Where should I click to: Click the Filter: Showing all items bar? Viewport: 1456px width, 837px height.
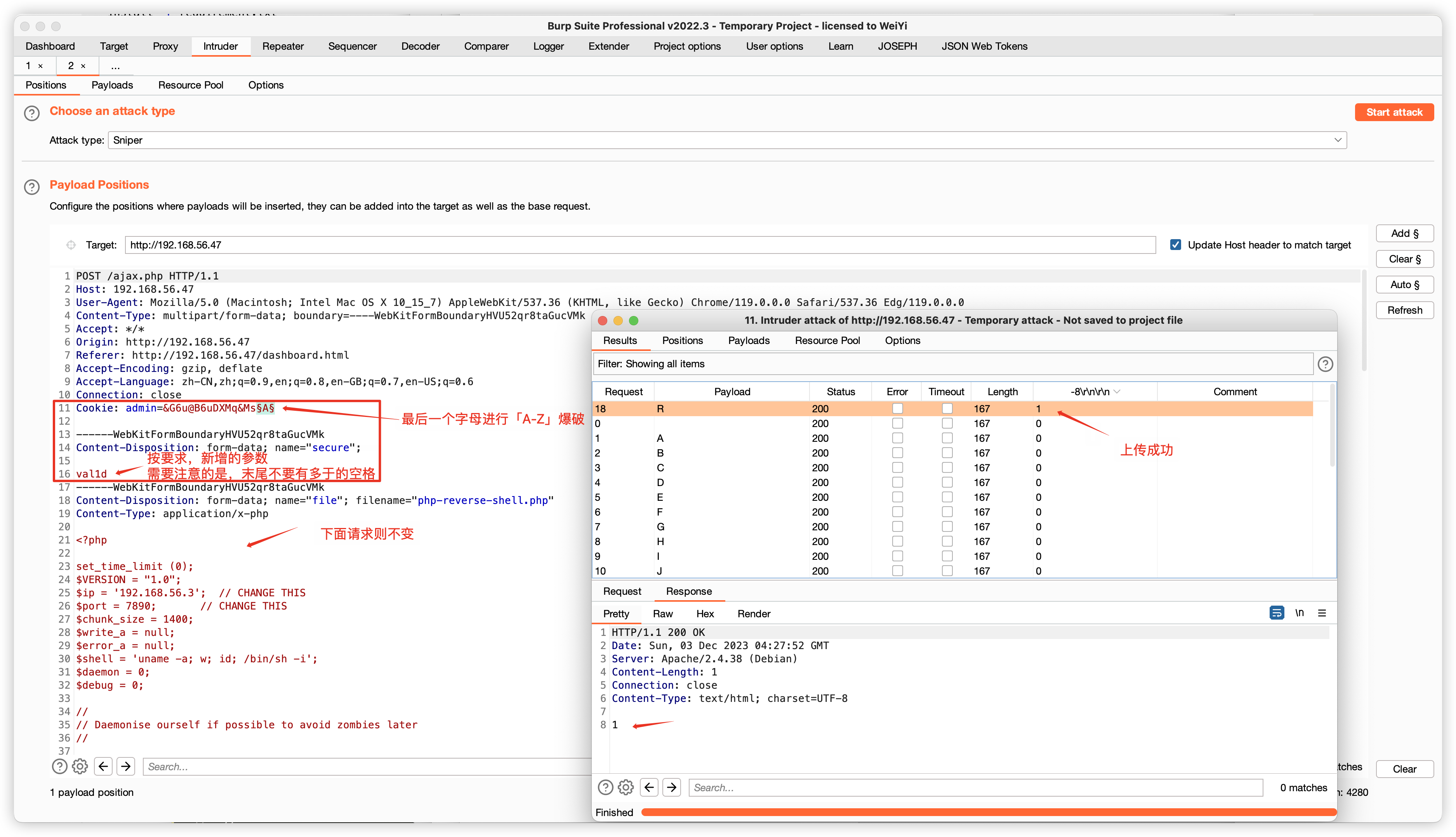(x=952, y=364)
